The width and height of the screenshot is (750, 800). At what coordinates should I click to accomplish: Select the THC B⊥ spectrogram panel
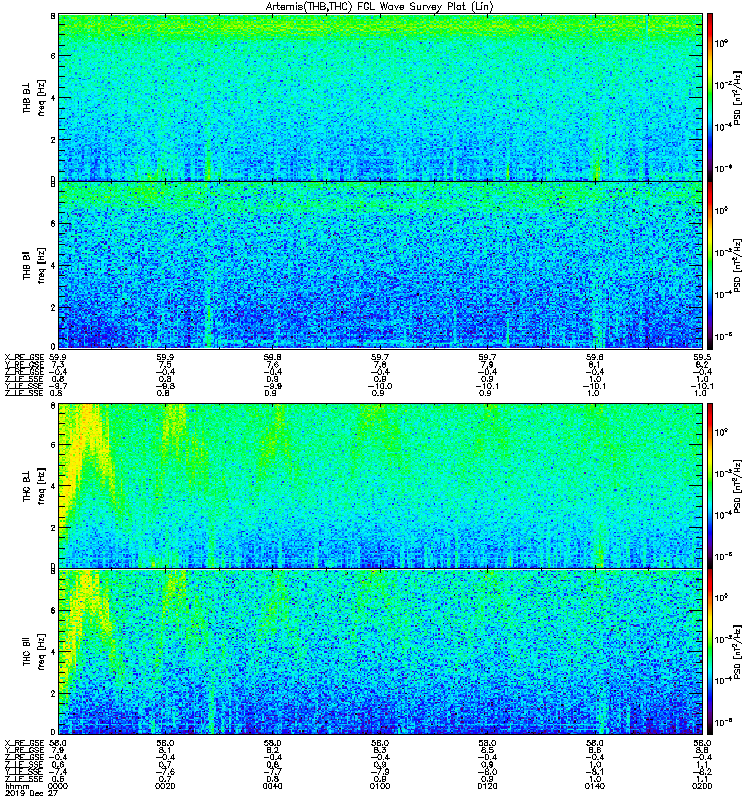coord(380,486)
